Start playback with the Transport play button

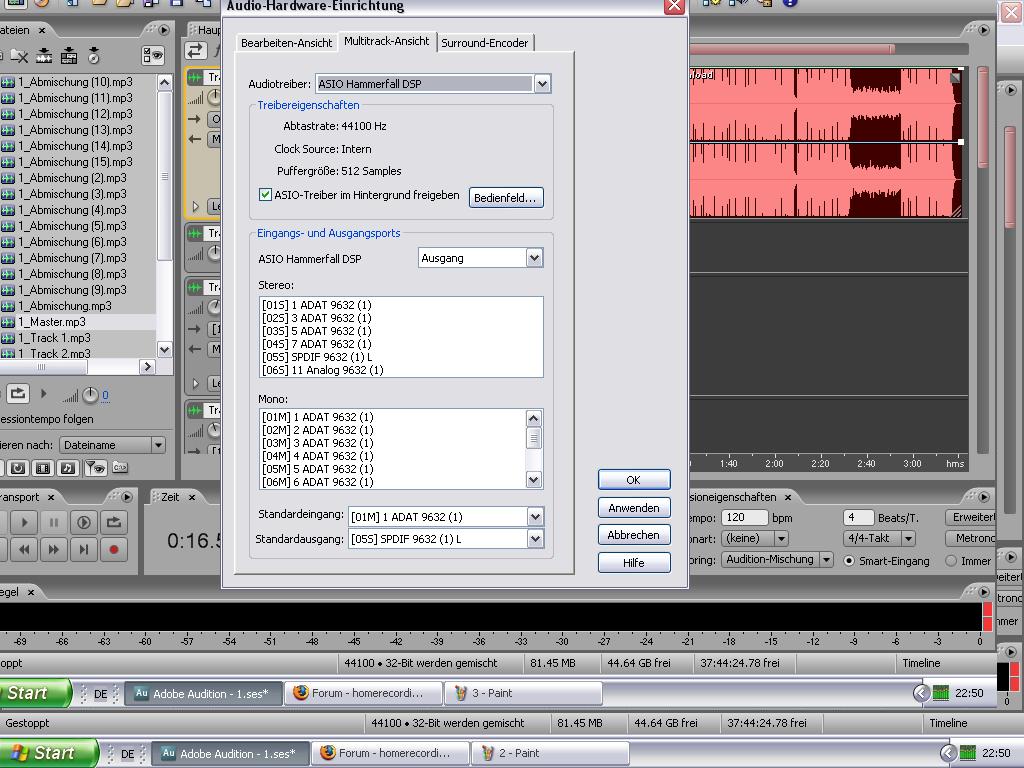tap(24, 522)
